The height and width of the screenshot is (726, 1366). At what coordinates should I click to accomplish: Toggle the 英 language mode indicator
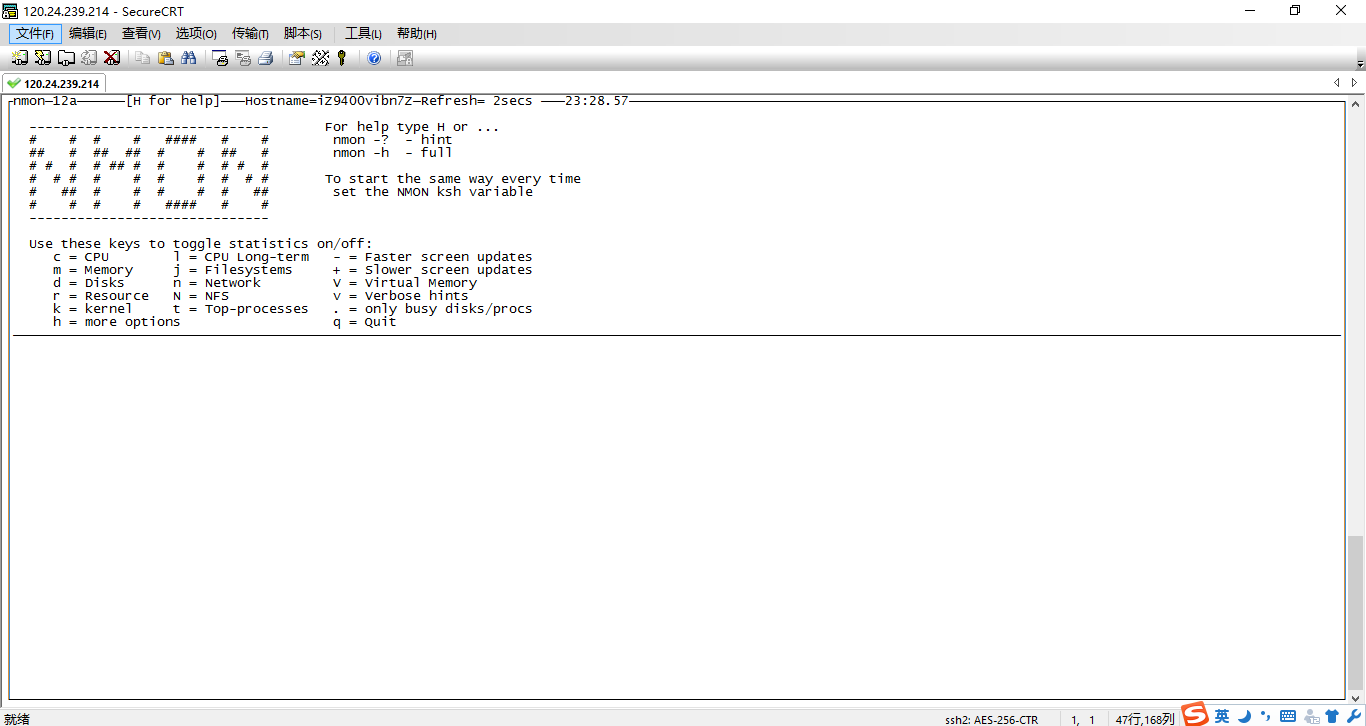pyautogui.click(x=1222, y=716)
